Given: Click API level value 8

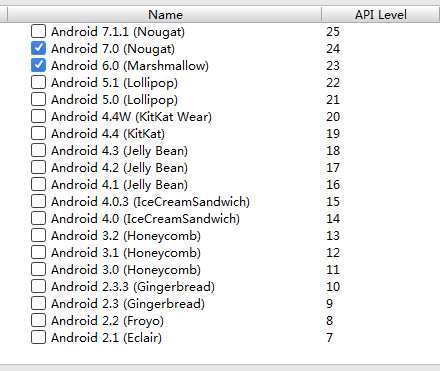Looking at the screenshot, I should [x=329, y=321].
